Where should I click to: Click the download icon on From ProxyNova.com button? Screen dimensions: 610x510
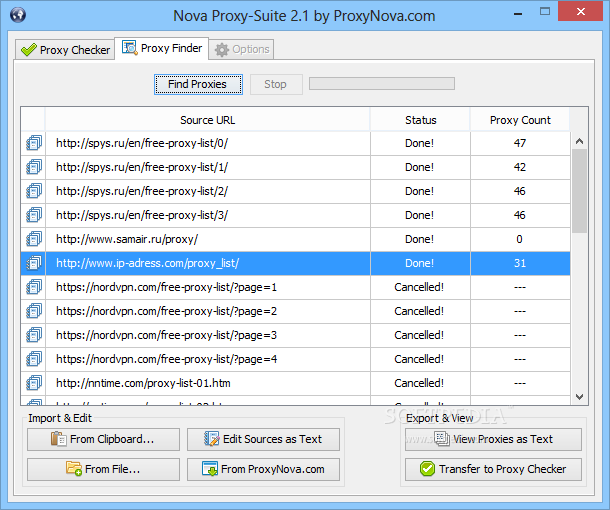(210, 469)
